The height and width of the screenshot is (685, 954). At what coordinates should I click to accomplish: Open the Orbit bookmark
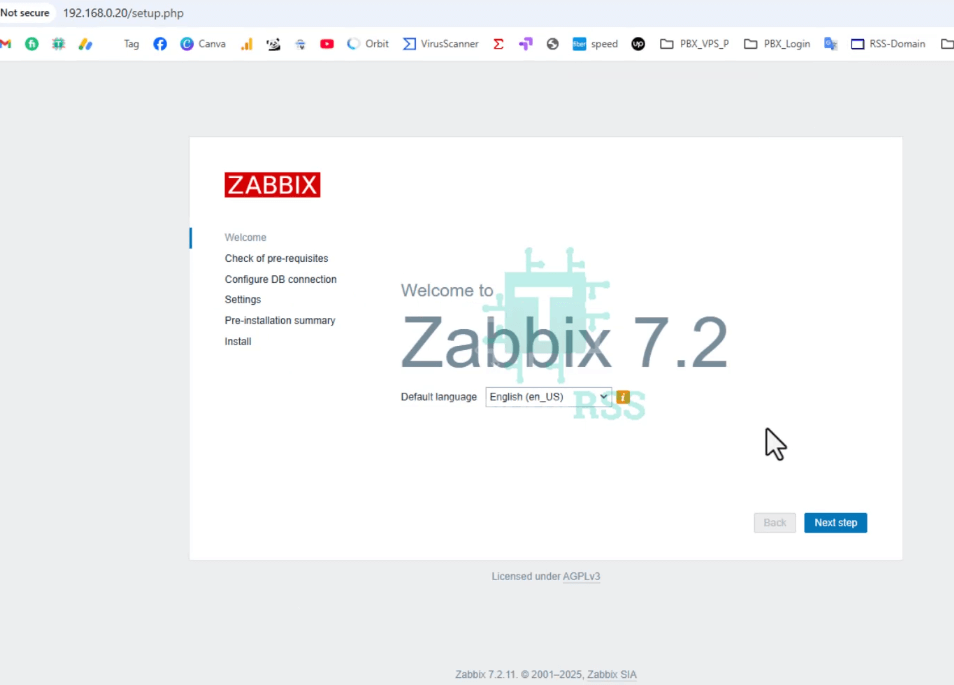pyautogui.click(x=367, y=43)
